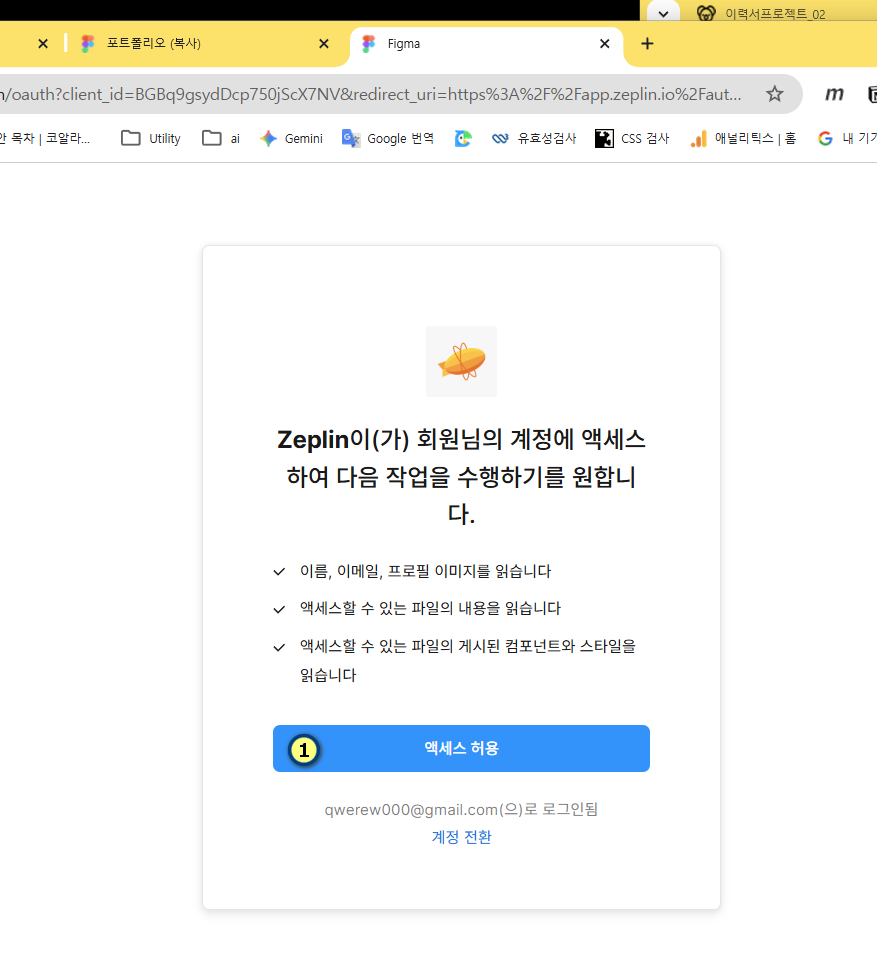877x966 pixels.
Task: Bookmark this page with the star icon
Action: 774,94
